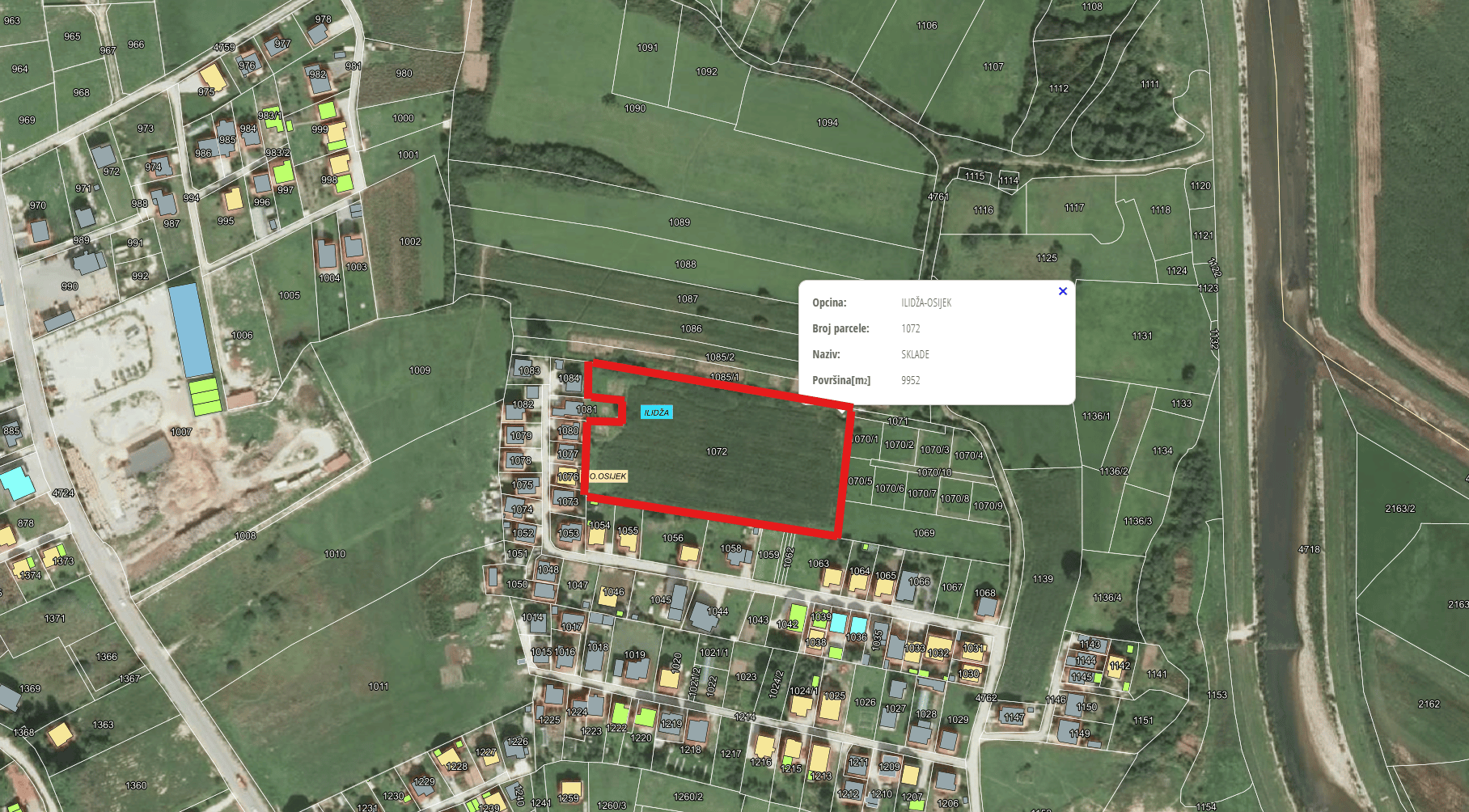Select parcel 1011 label

point(379,687)
